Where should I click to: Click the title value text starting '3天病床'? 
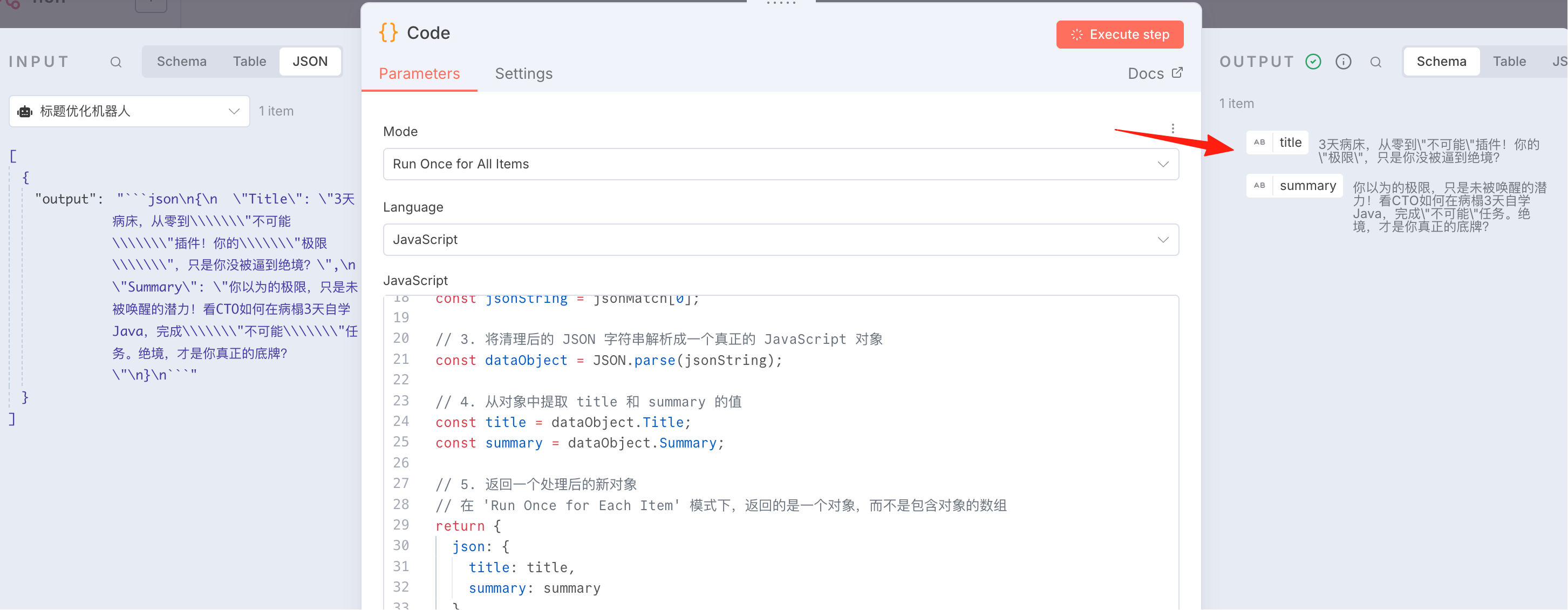pos(1429,151)
